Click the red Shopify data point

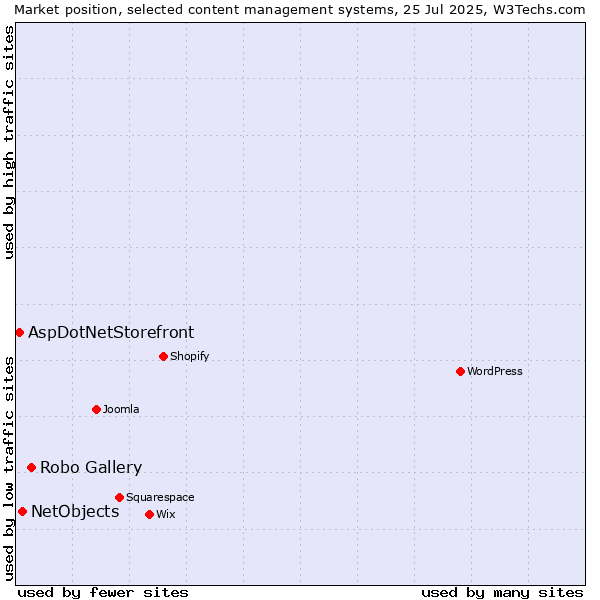(x=163, y=357)
